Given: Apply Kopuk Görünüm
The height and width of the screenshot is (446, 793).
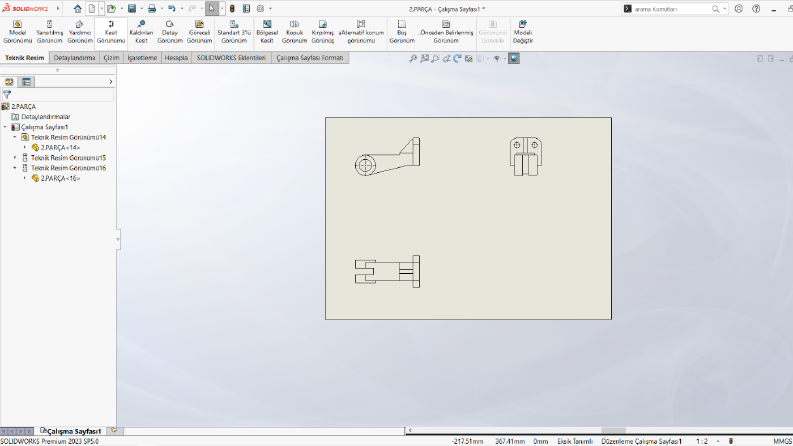Looking at the screenshot, I should (294, 32).
